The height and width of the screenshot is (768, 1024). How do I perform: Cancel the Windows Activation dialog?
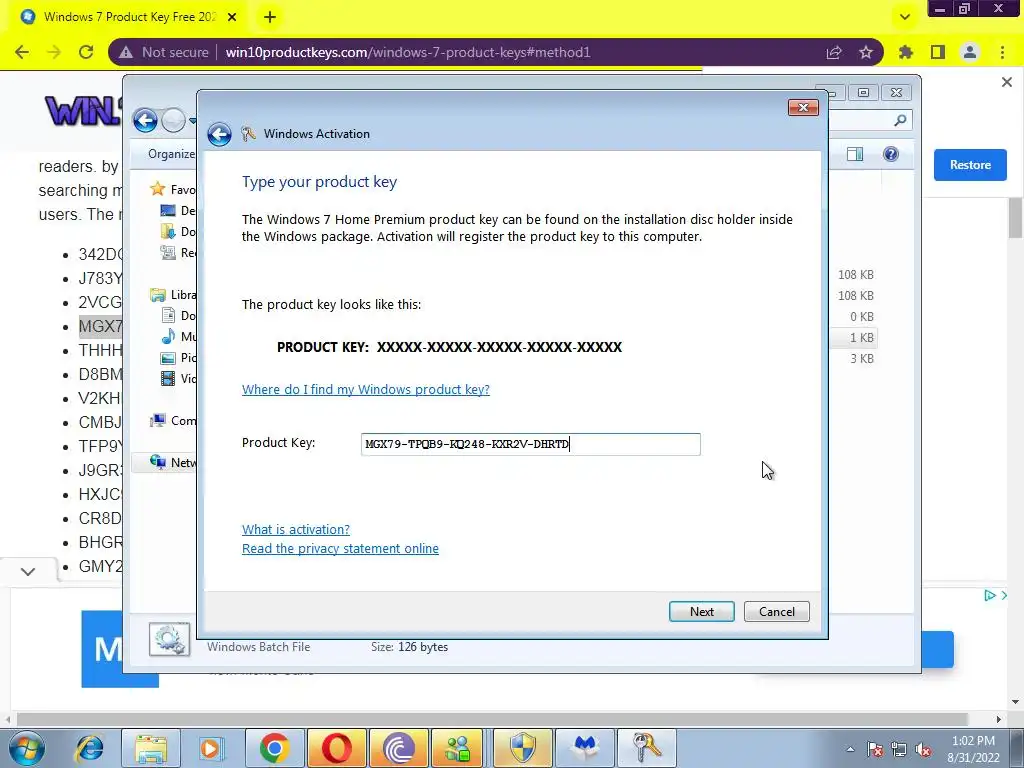[776, 611]
